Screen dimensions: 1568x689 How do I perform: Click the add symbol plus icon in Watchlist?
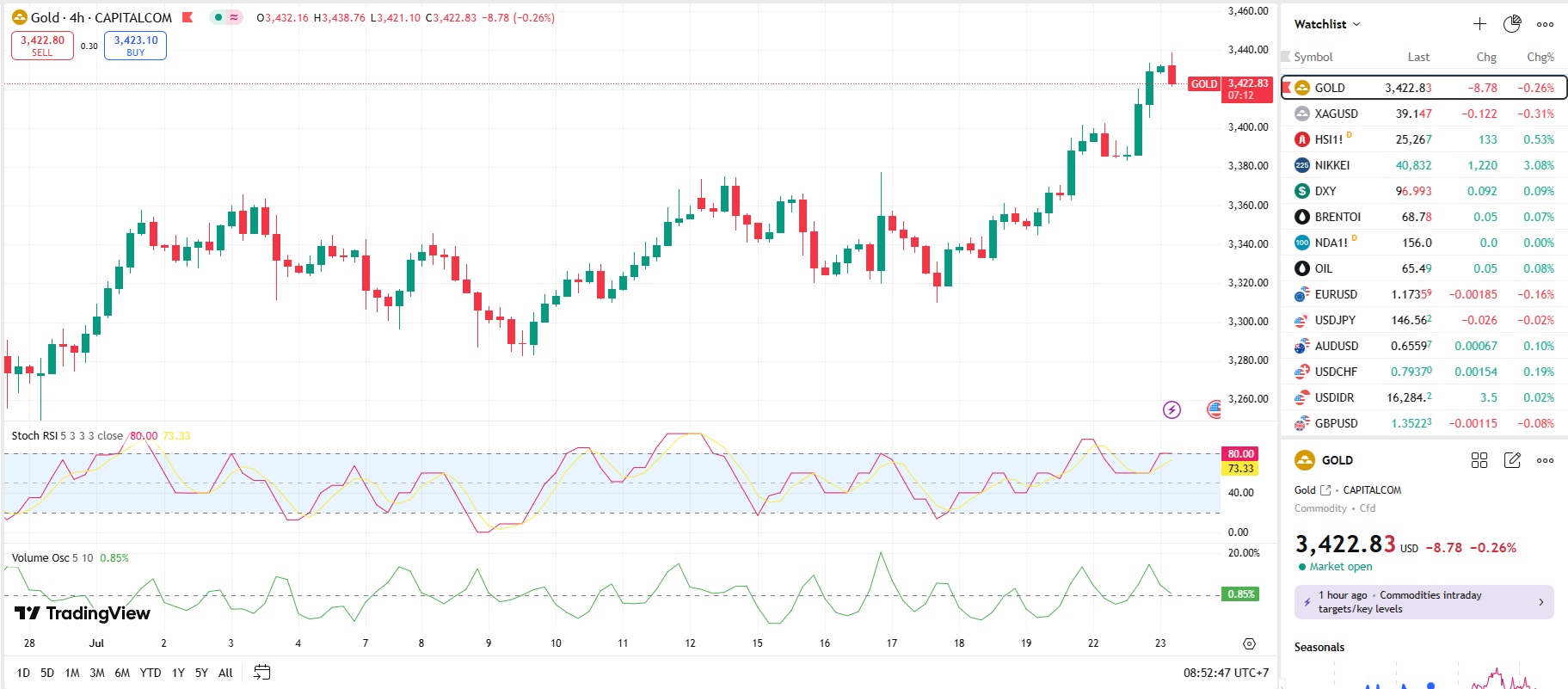pyautogui.click(x=1479, y=24)
